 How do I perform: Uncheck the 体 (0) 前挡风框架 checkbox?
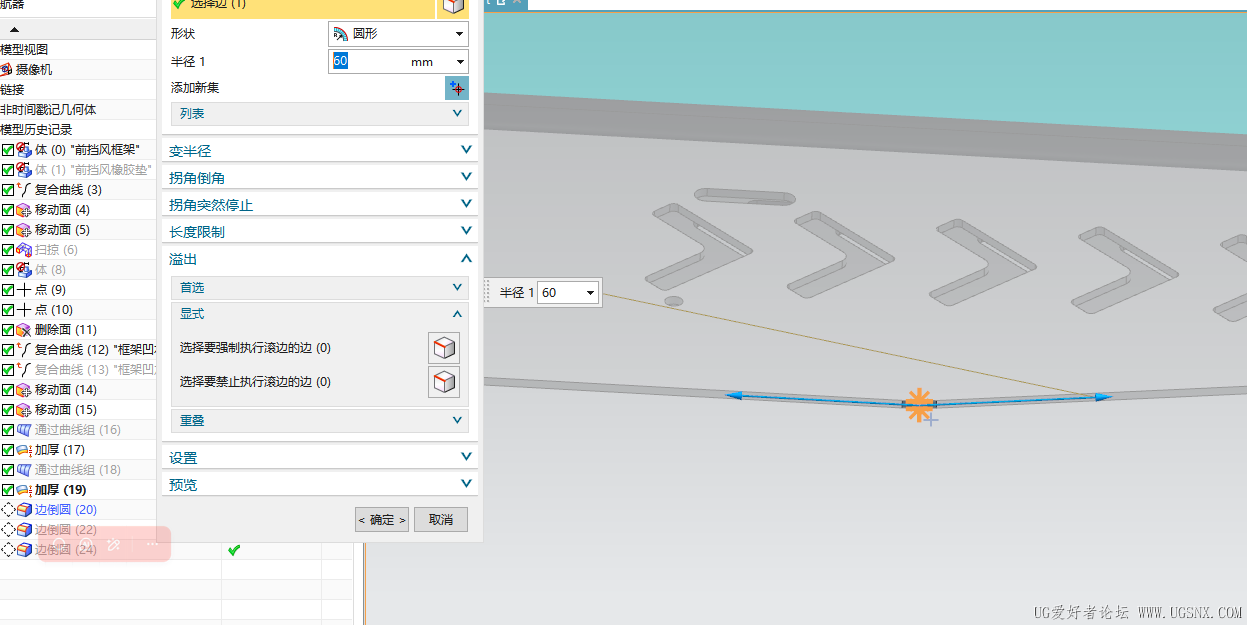(x=8, y=150)
